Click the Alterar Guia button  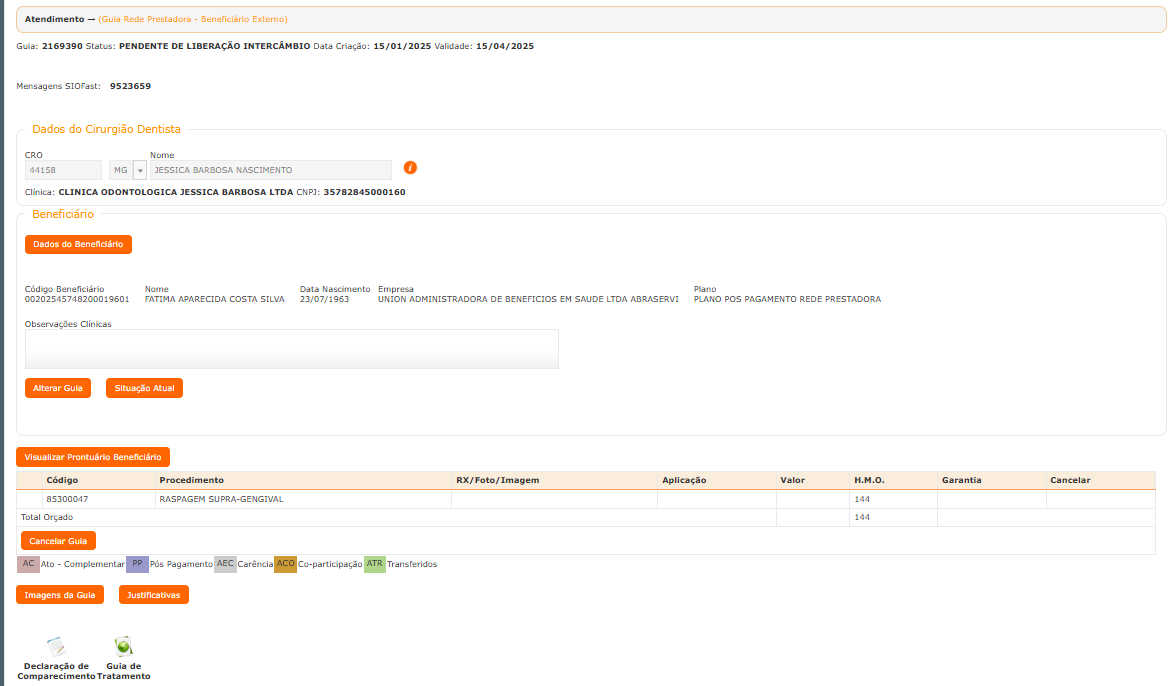(x=58, y=388)
